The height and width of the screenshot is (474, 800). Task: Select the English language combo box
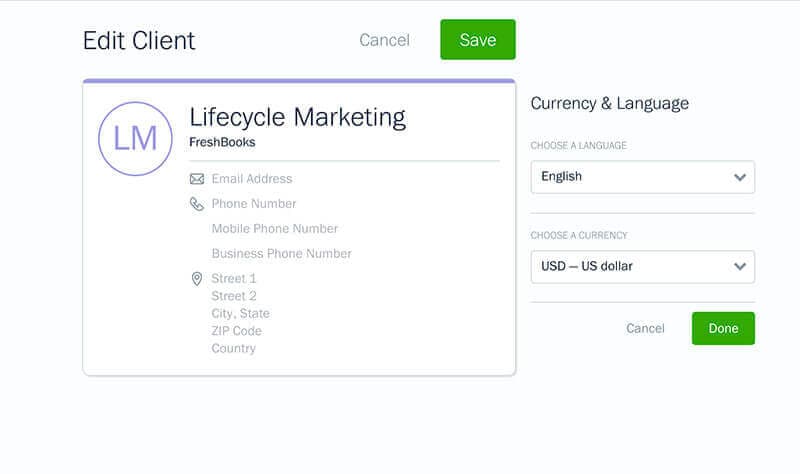click(x=630, y=177)
